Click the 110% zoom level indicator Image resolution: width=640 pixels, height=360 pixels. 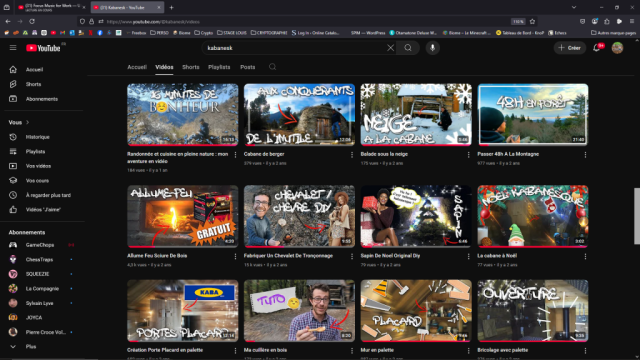click(518, 22)
